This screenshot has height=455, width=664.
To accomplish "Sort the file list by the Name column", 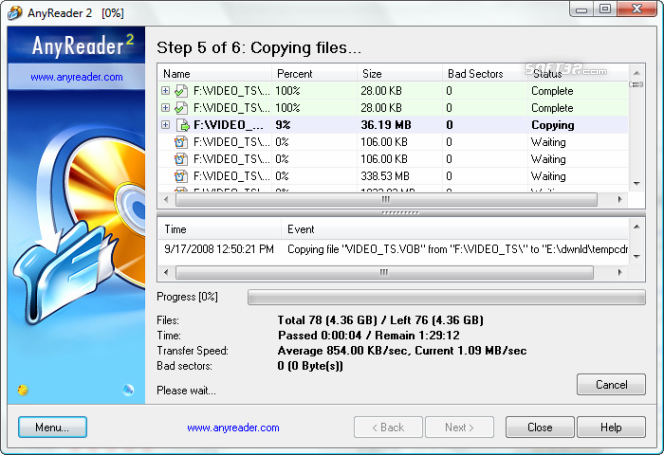I will [215, 74].
